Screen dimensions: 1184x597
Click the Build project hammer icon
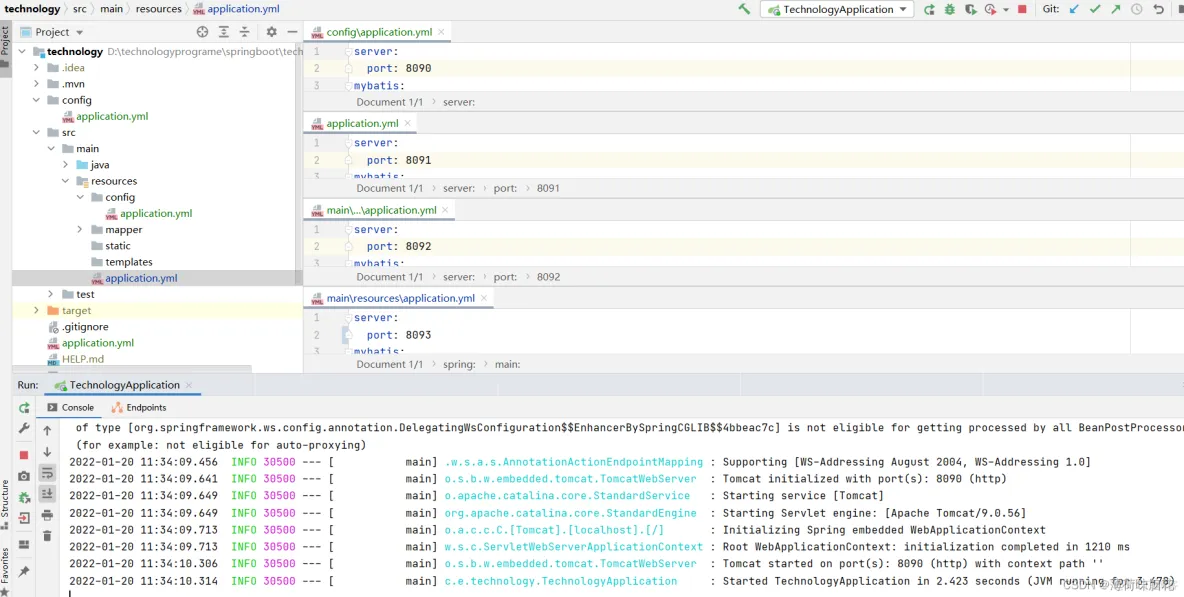(745, 9)
